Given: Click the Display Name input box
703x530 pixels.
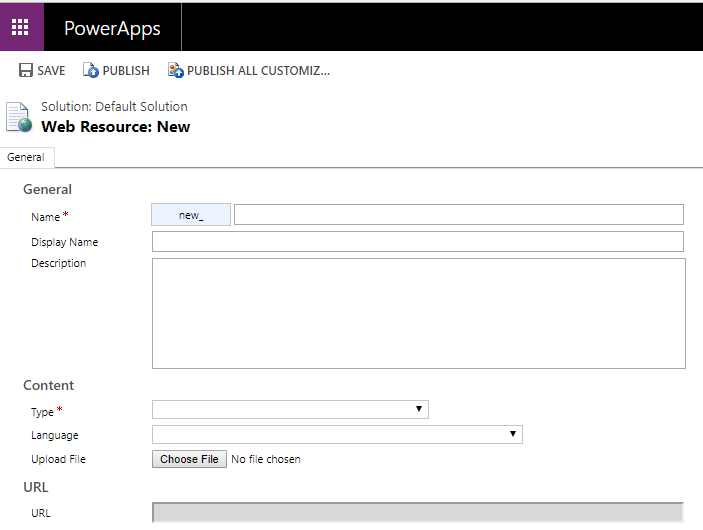Looking at the screenshot, I should (x=418, y=242).
